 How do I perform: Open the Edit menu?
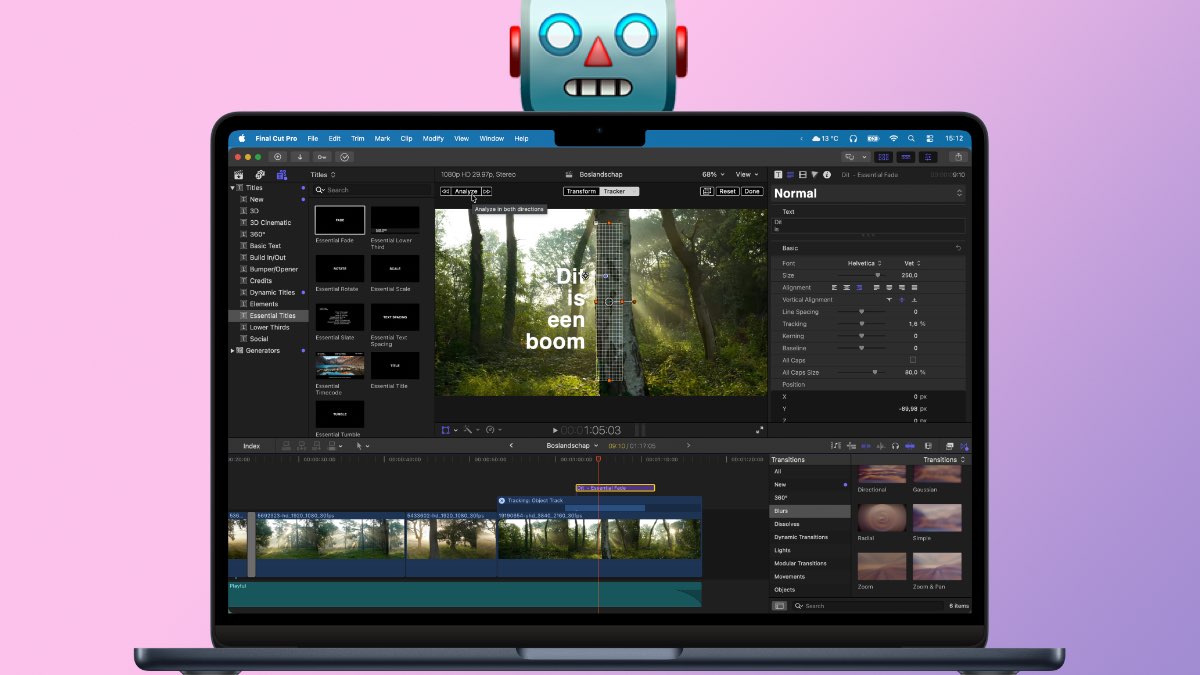(x=335, y=138)
